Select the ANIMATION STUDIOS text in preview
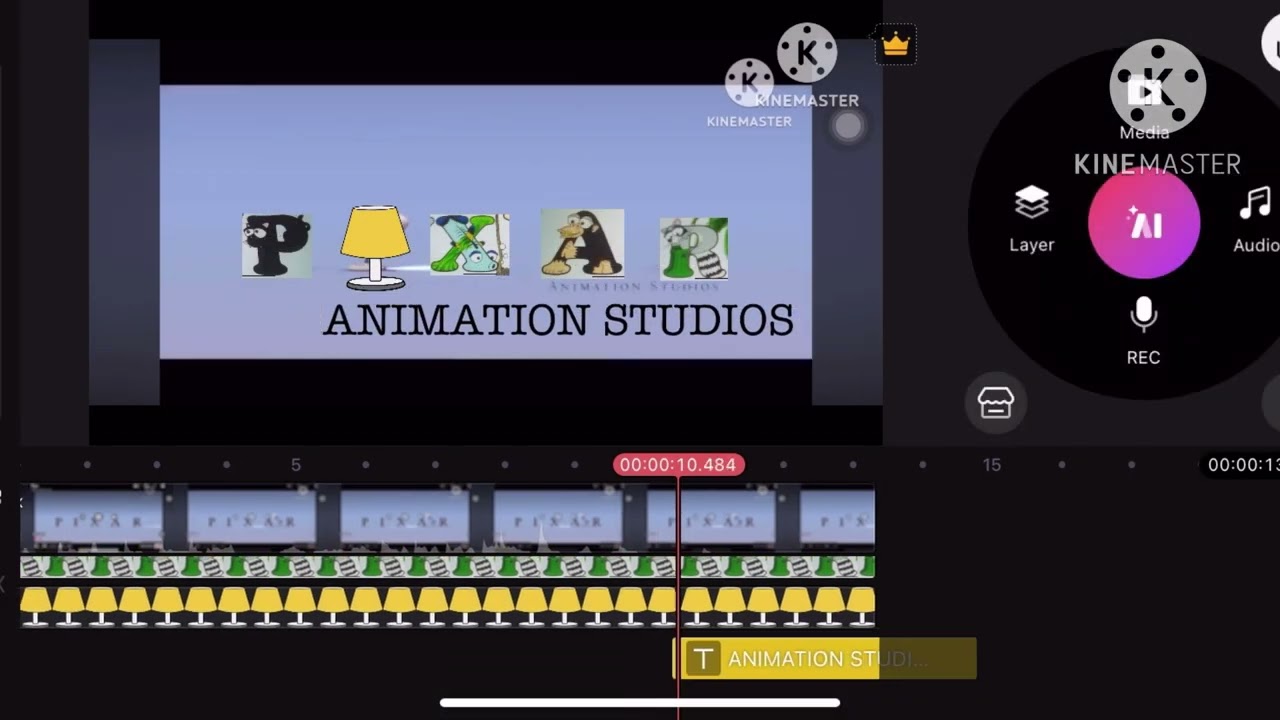Screen dimensions: 1280x720 (558, 321)
